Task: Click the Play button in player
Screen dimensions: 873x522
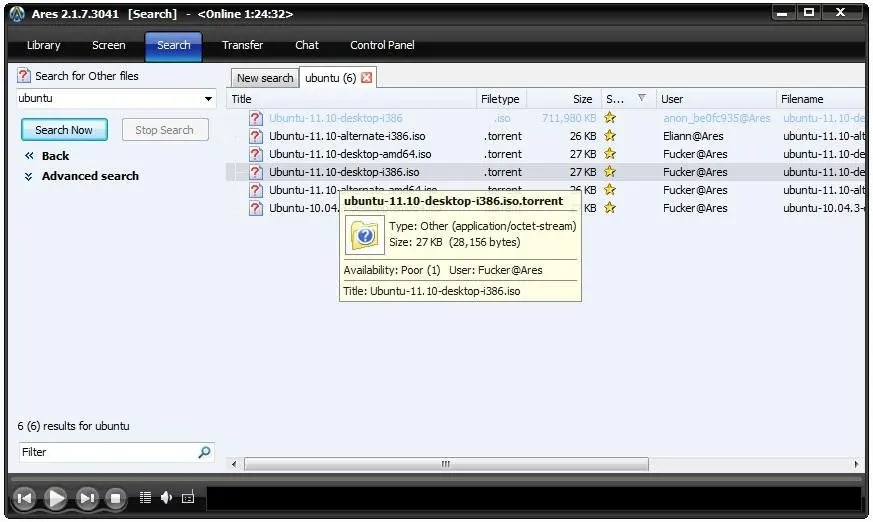Action: (55, 498)
